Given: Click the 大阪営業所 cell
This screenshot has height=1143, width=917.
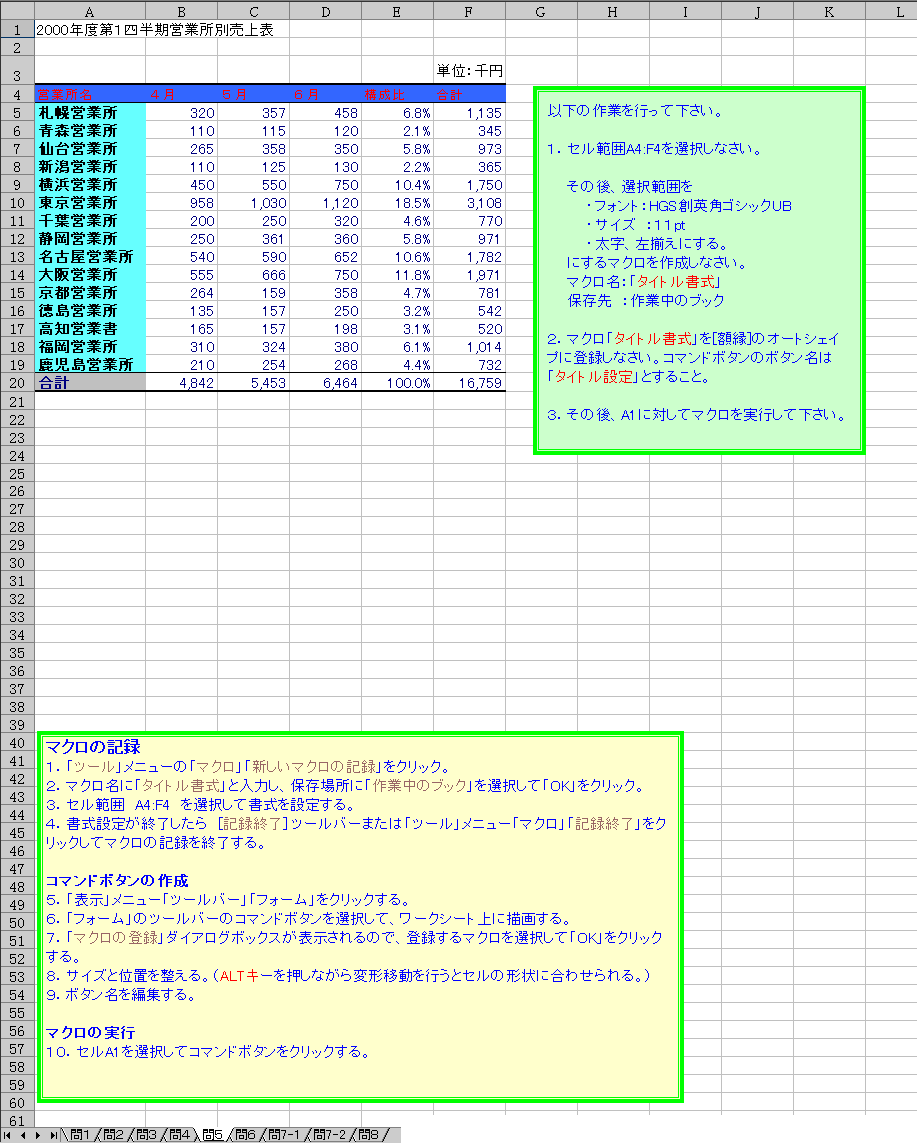Looking at the screenshot, I should tap(90, 275).
